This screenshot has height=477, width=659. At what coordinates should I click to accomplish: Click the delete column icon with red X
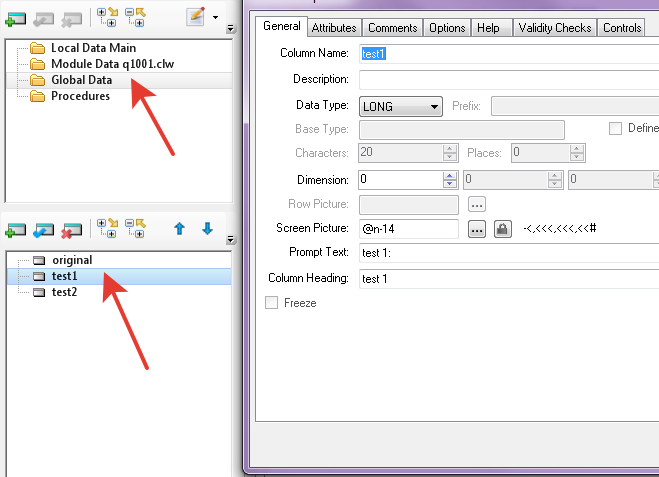coord(70,229)
